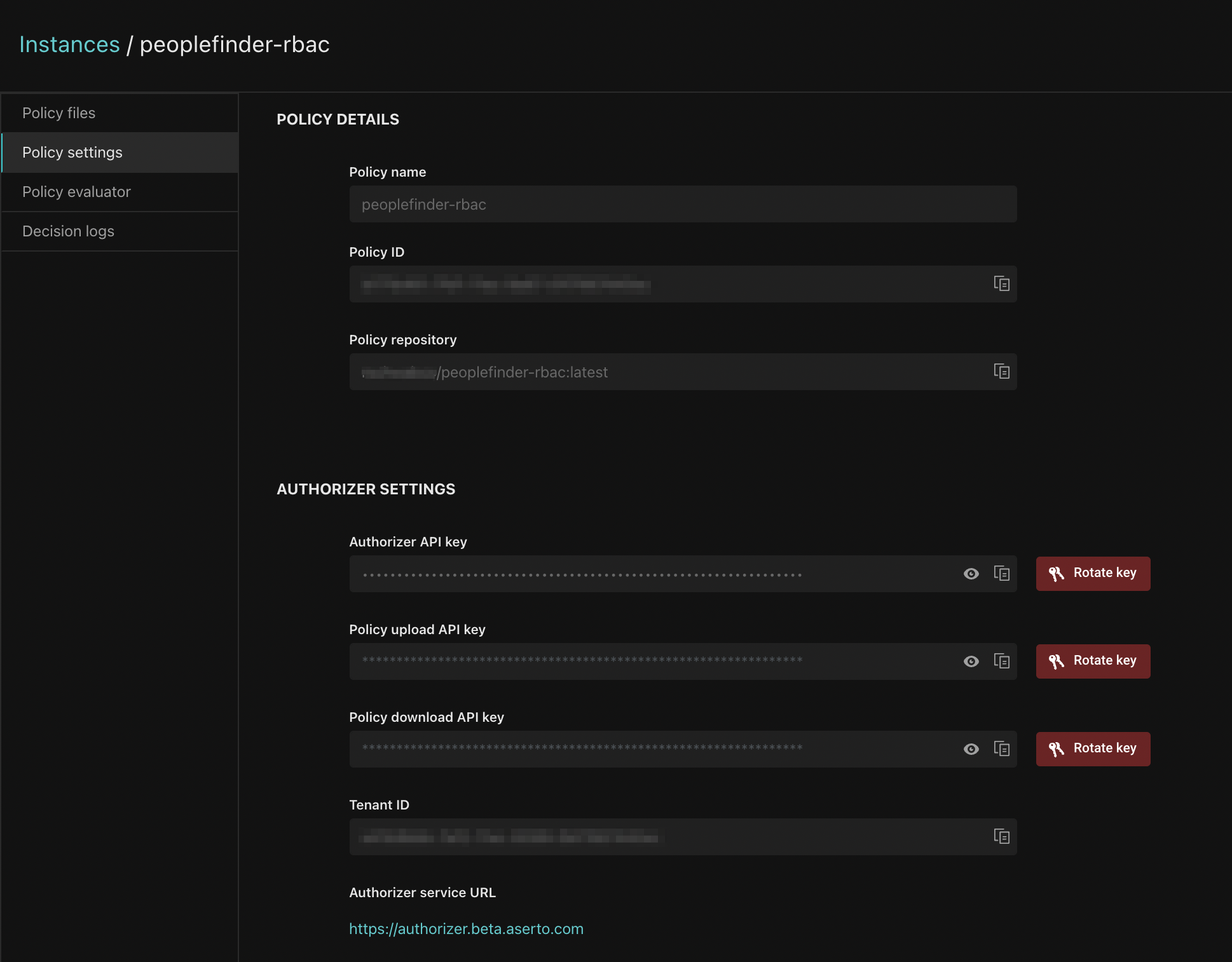
Task: Unmask the Policy download API key
Action: 971,749
